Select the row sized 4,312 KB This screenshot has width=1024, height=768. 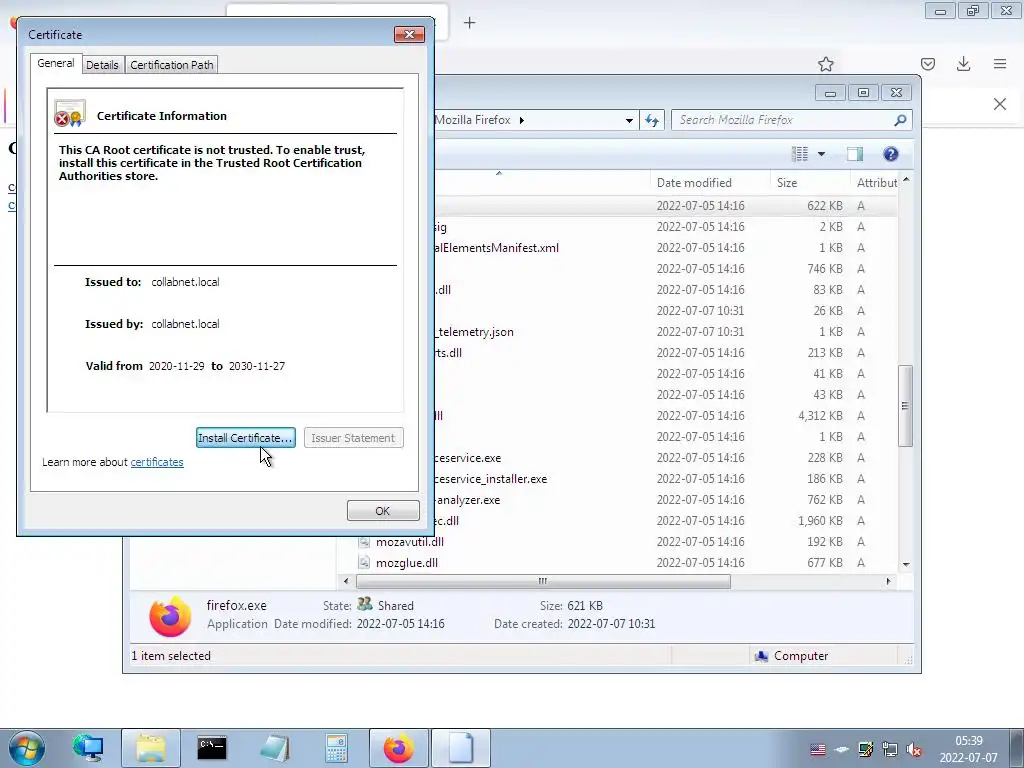coord(666,415)
